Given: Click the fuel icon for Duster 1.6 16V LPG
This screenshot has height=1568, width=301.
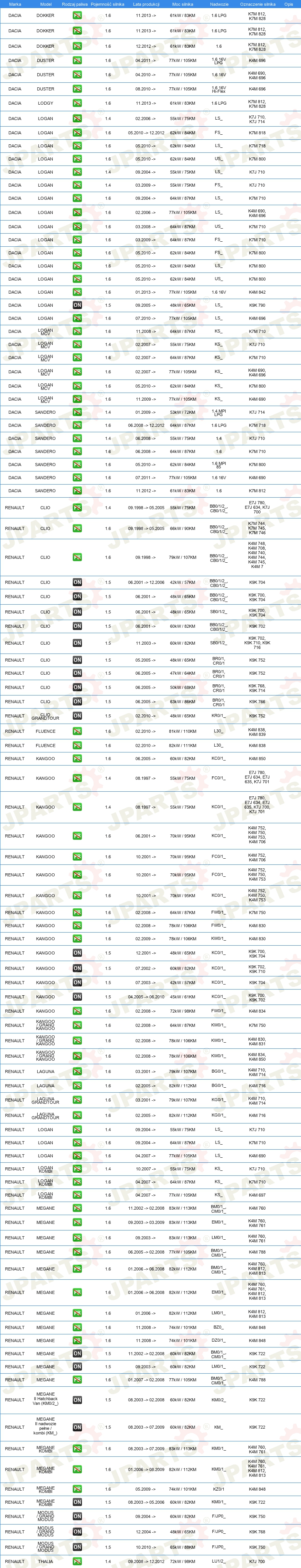Looking at the screenshot, I should [x=77, y=60].
